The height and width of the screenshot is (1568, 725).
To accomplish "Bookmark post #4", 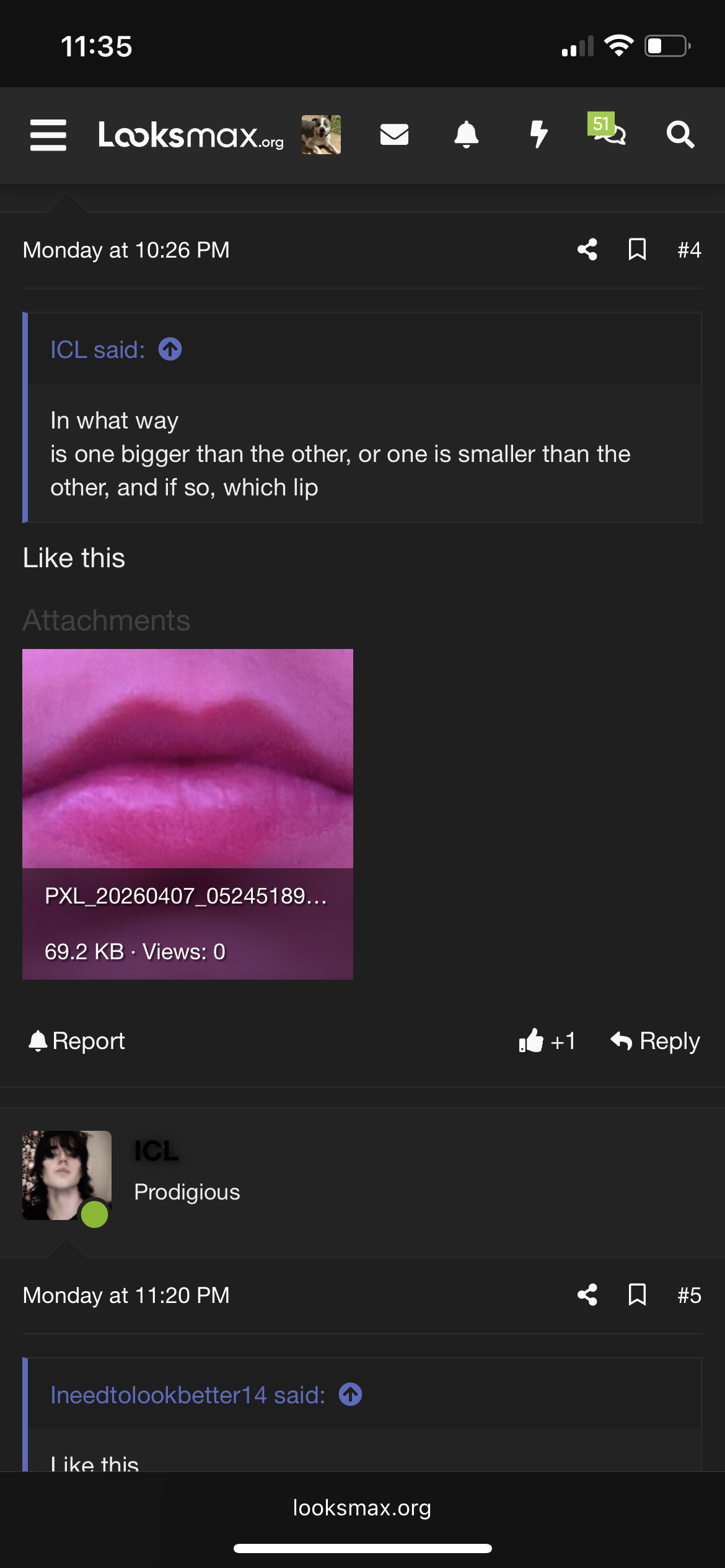I will pyautogui.click(x=637, y=250).
